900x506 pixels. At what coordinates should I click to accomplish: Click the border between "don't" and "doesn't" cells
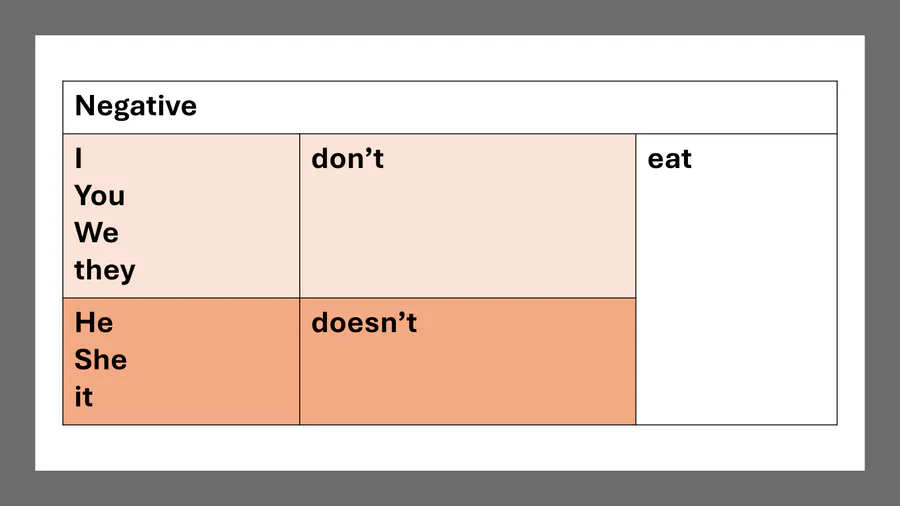coord(467,298)
